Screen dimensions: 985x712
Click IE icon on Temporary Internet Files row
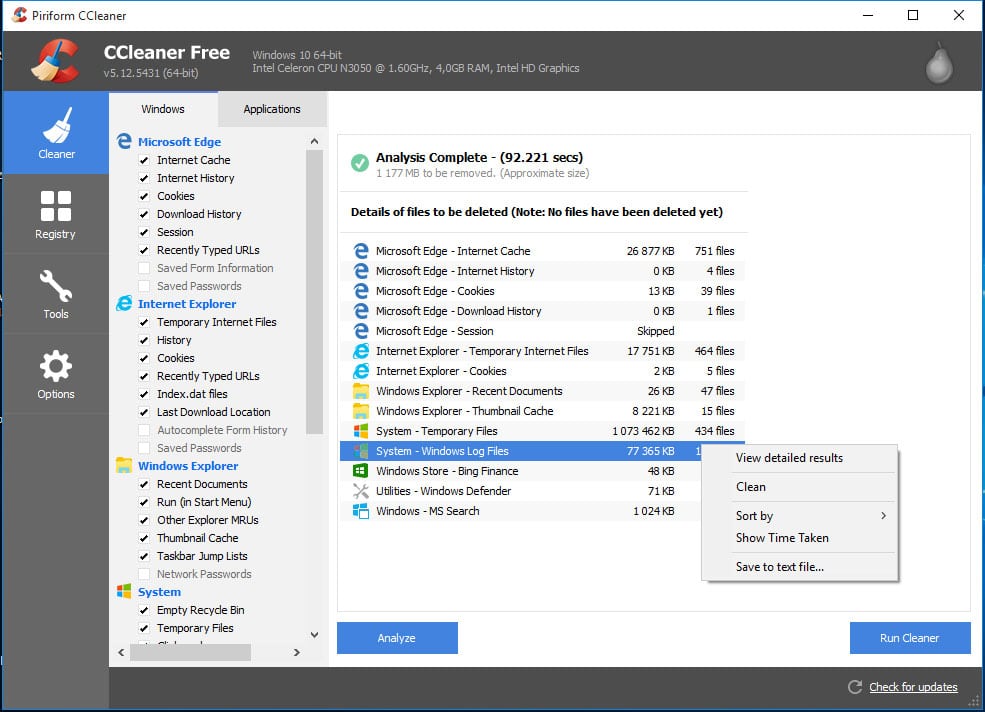[361, 351]
